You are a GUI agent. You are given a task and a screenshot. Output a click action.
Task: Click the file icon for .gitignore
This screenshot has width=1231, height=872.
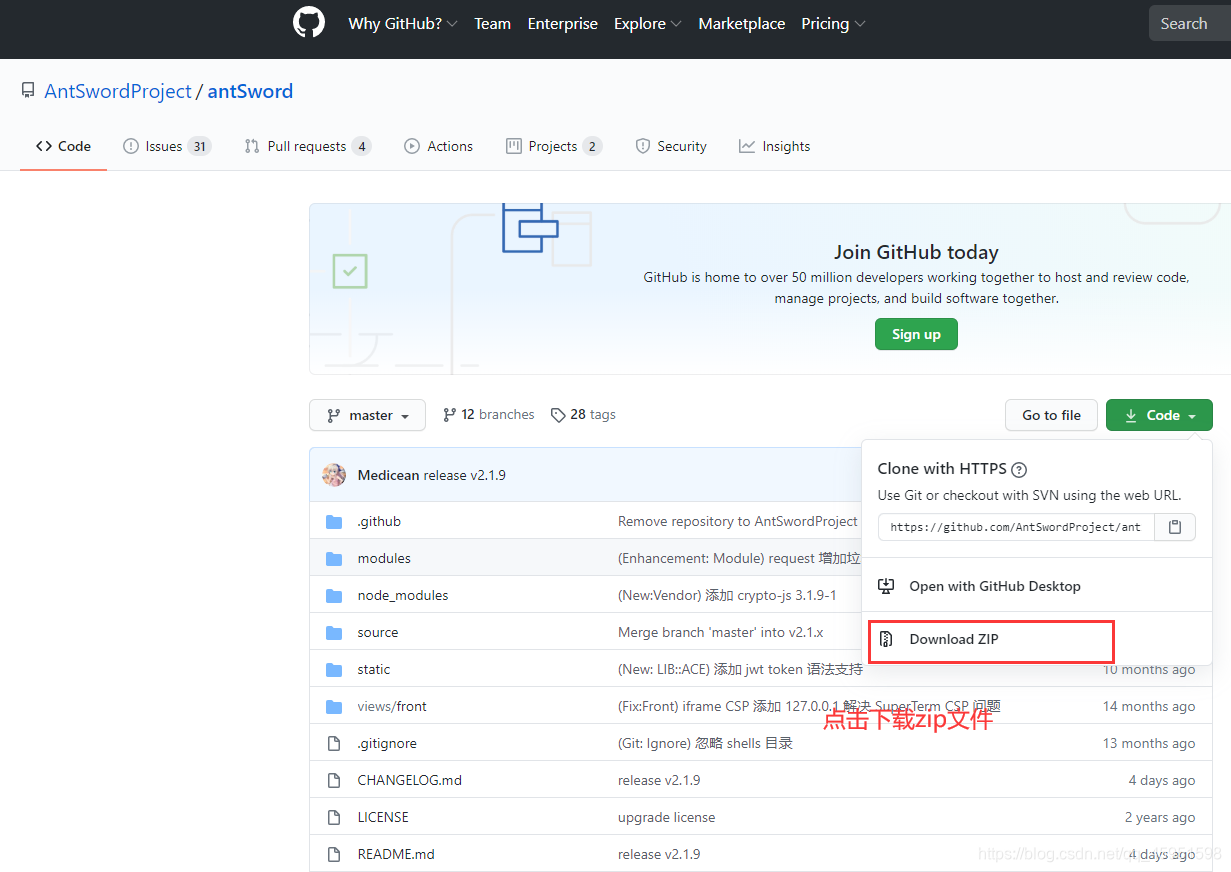(x=334, y=743)
